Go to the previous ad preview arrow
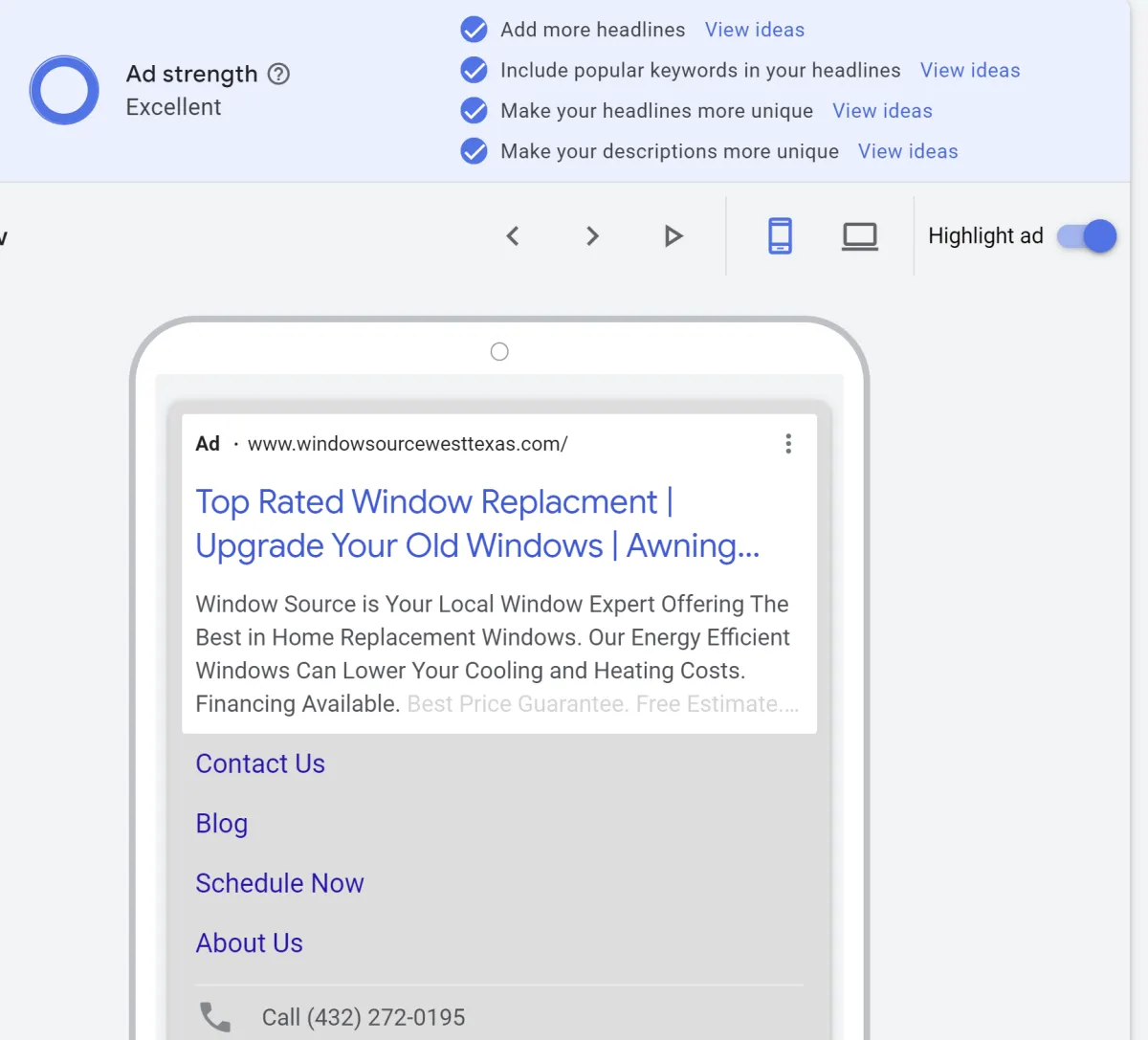Viewport: 1148px width, 1040px height. coord(513,236)
